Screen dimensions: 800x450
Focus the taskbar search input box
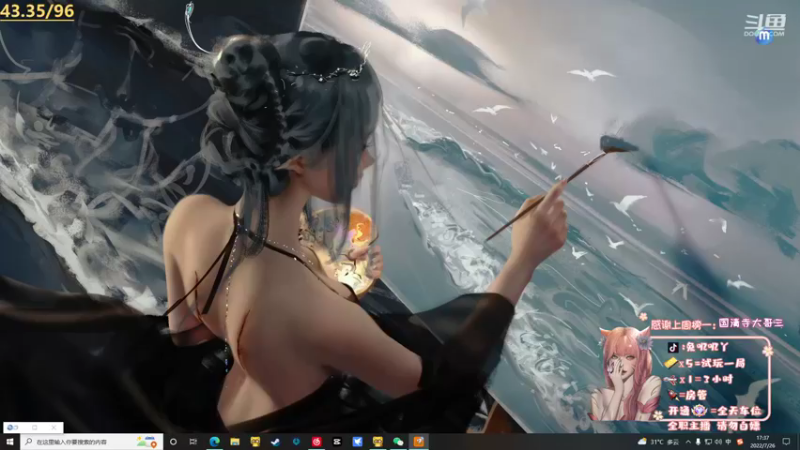click(92, 442)
